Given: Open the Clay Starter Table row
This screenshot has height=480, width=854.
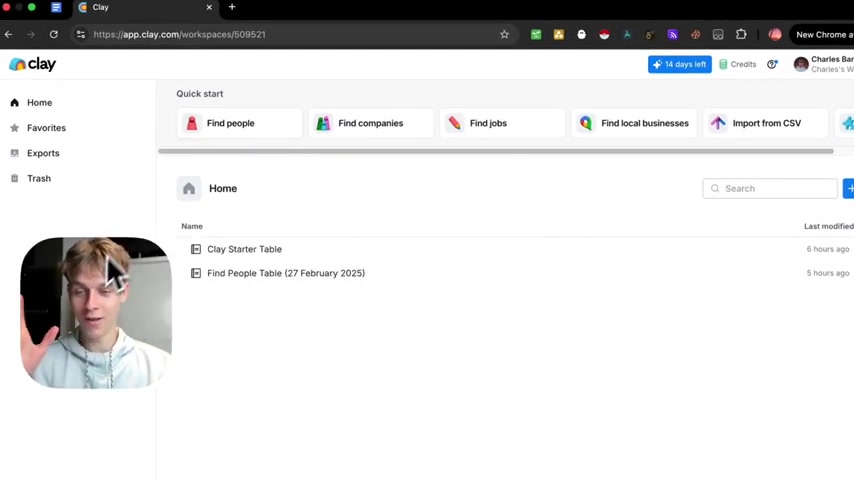Looking at the screenshot, I should coord(515,249).
